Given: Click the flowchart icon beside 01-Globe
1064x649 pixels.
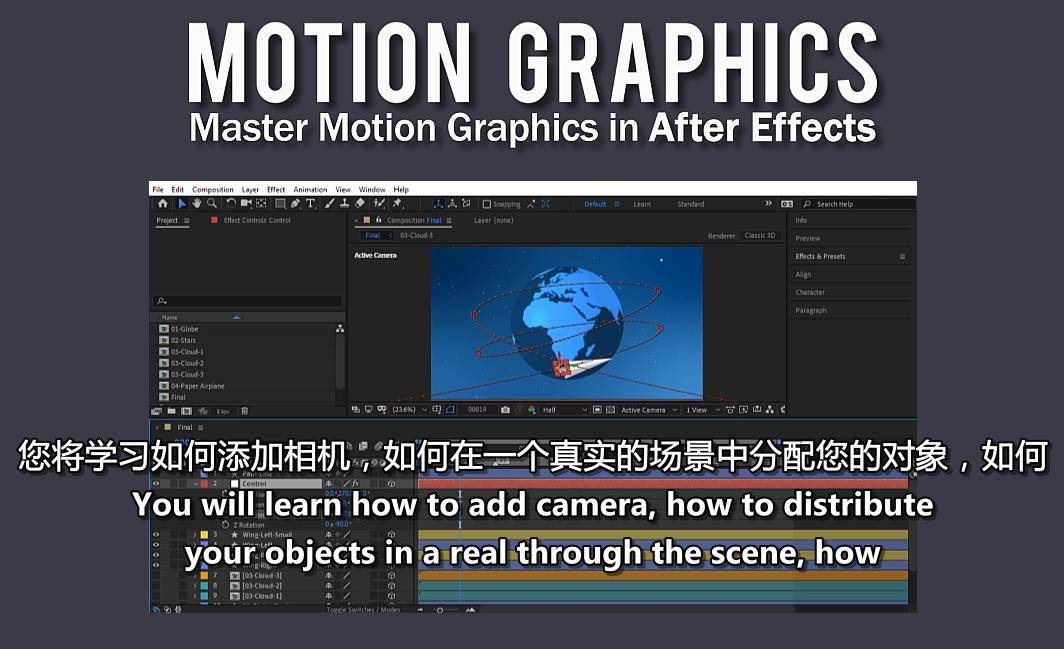Looking at the screenshot, I should [340, 329].
